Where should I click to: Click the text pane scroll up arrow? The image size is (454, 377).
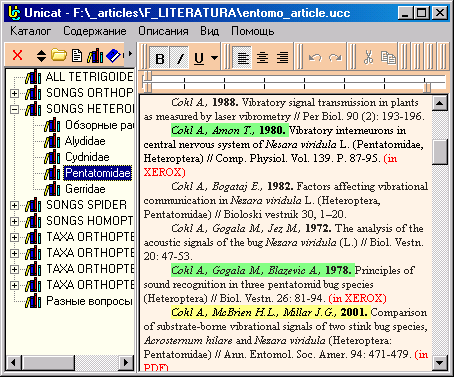pos(440,103)
